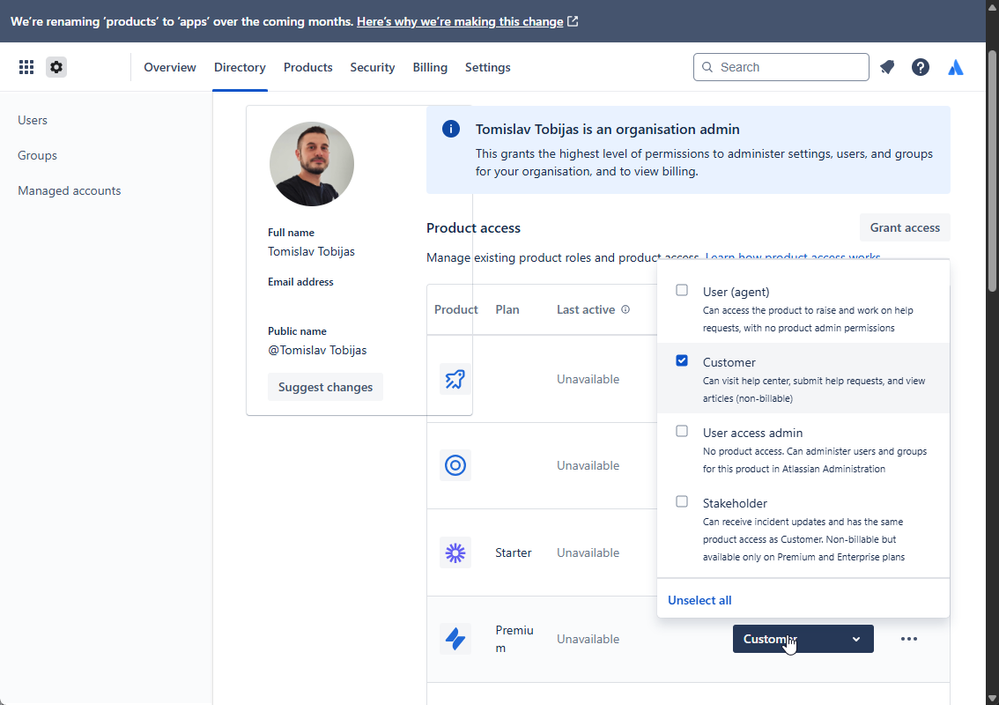Screen dimensions: 999x705
Task: Click the Grant access button
Action: [905, 227]
